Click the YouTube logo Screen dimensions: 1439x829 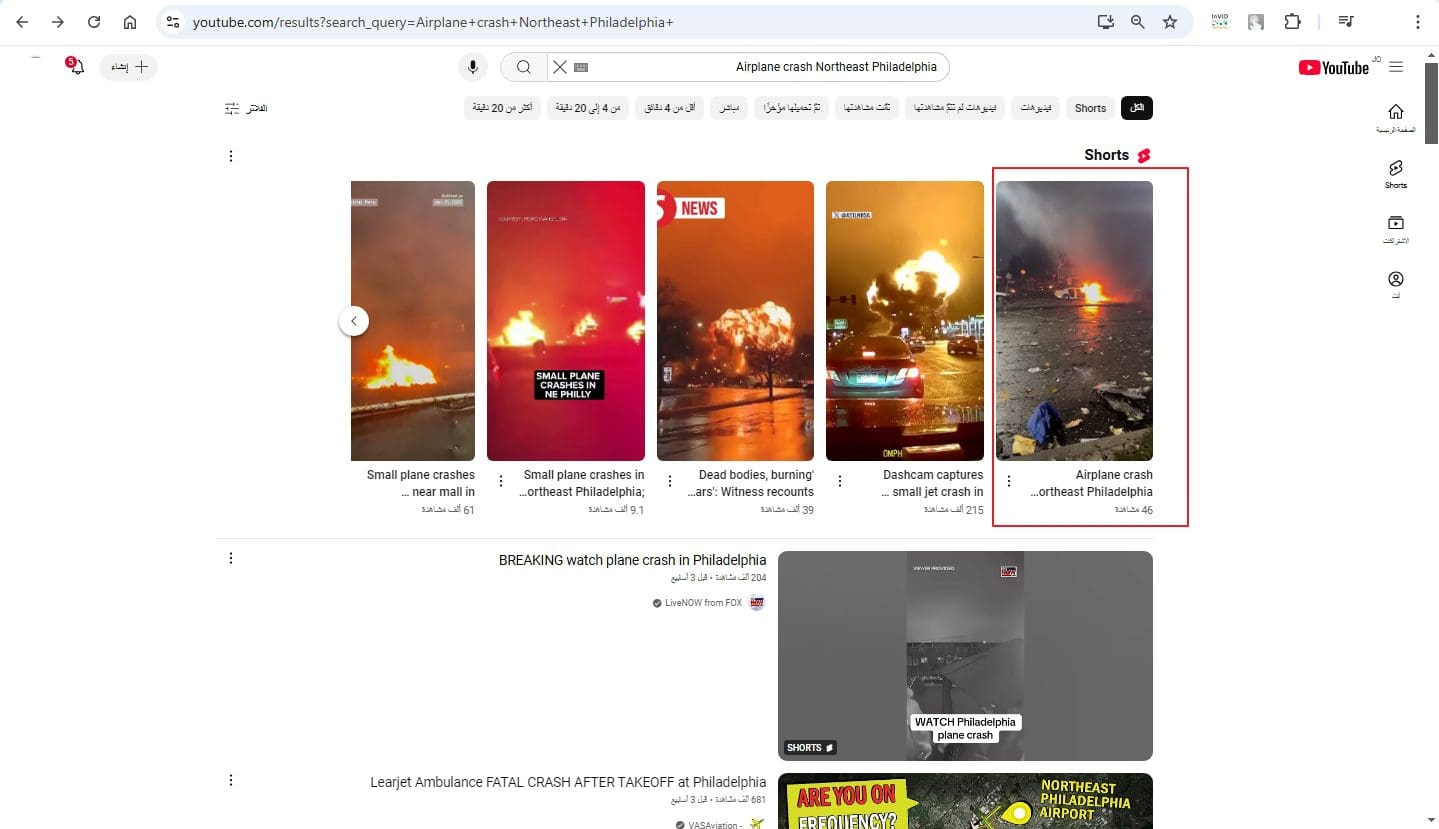tap(1334, 67)
